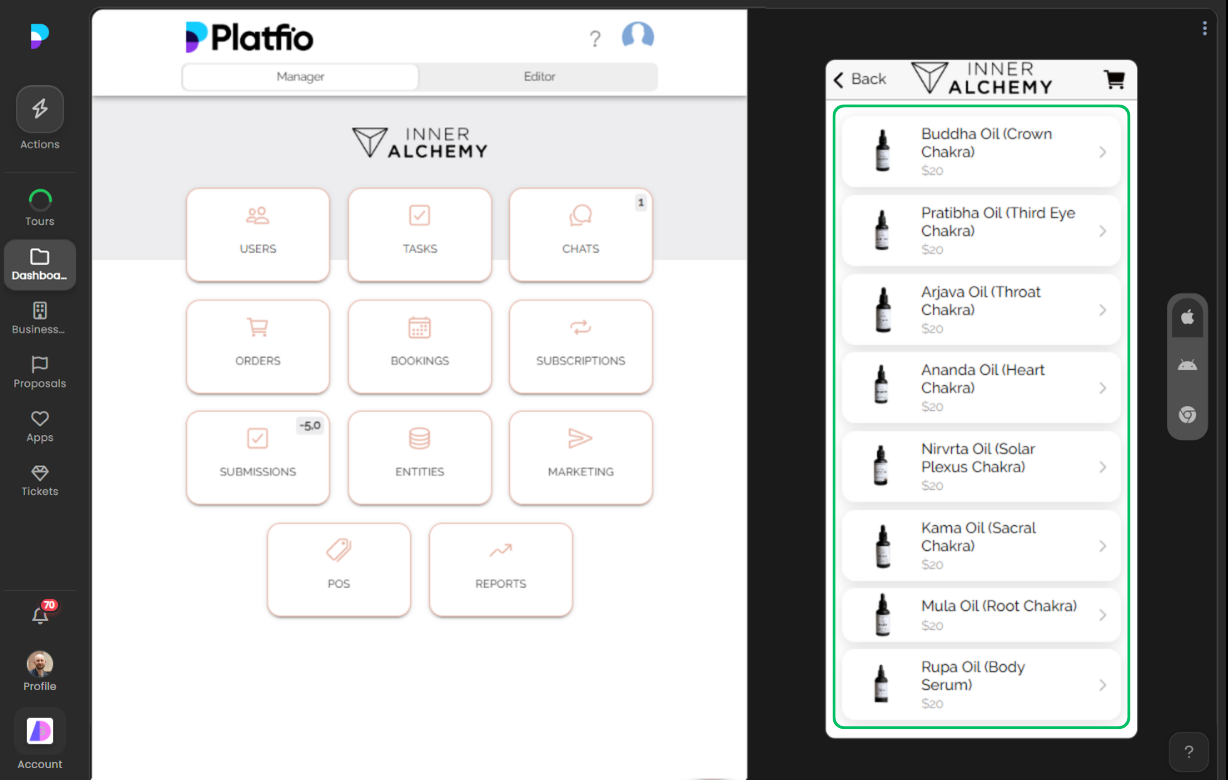Switch preview to iOS view
This screenshot has width=1228, height=780.
click(x=1187, y=317)
